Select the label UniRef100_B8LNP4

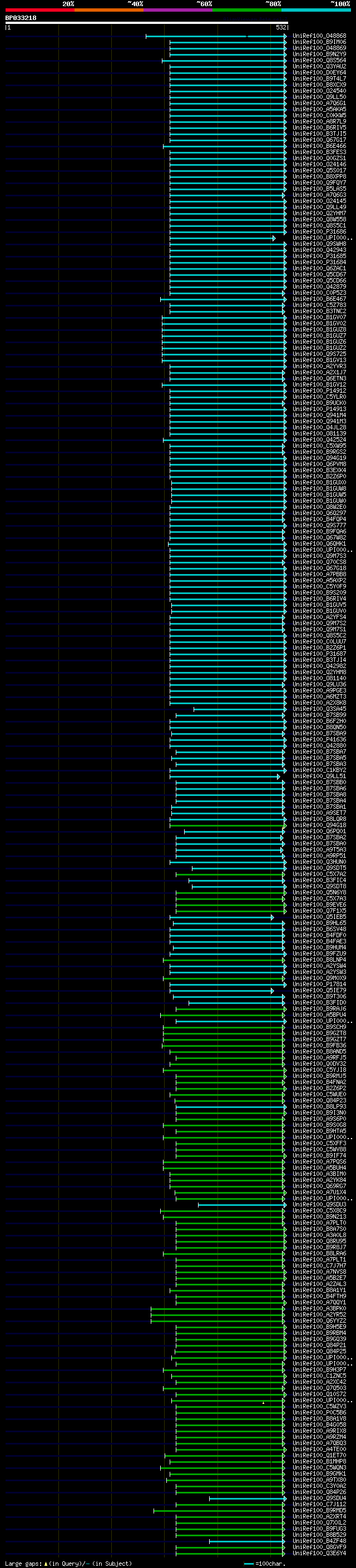point(319,960)
